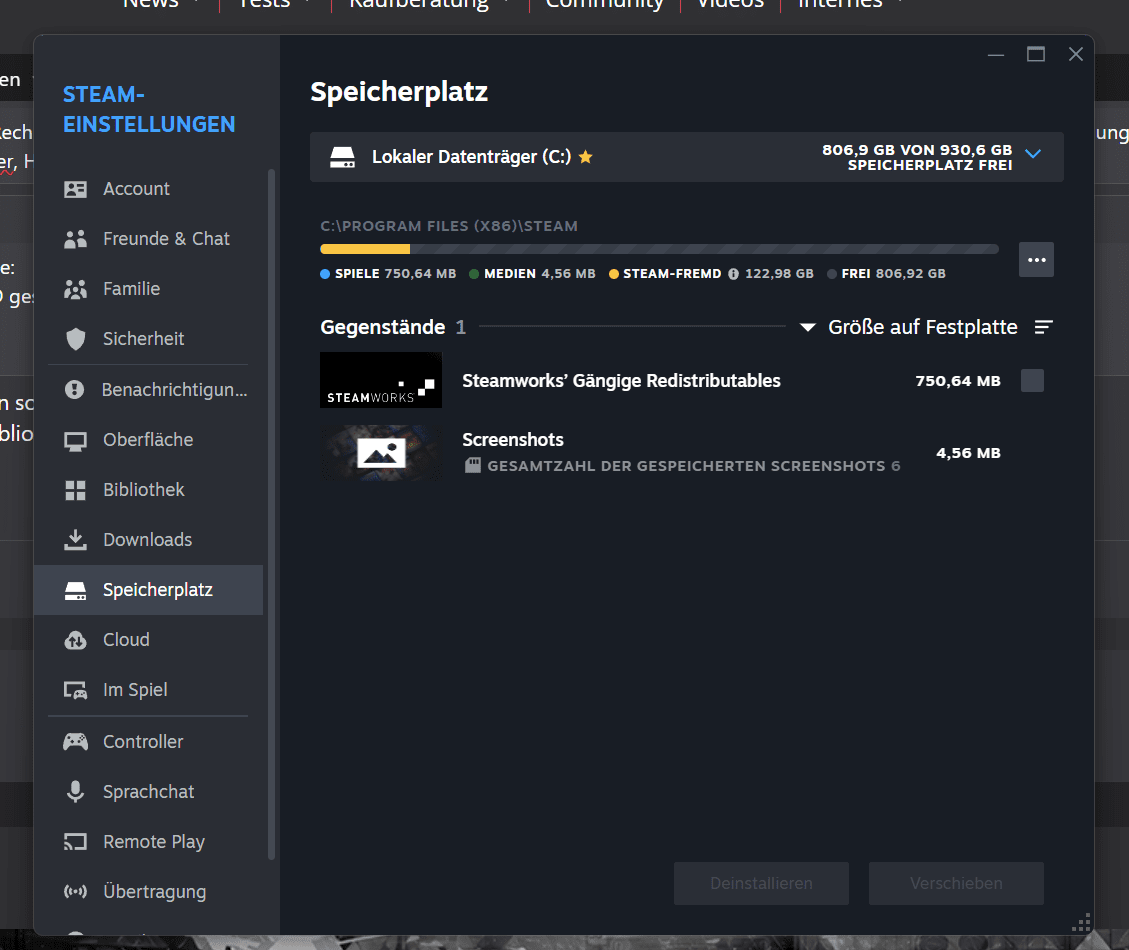Open the three-dot storage options menu
The height and width of the screenshot is (950, 1129).
(1037, 259)
